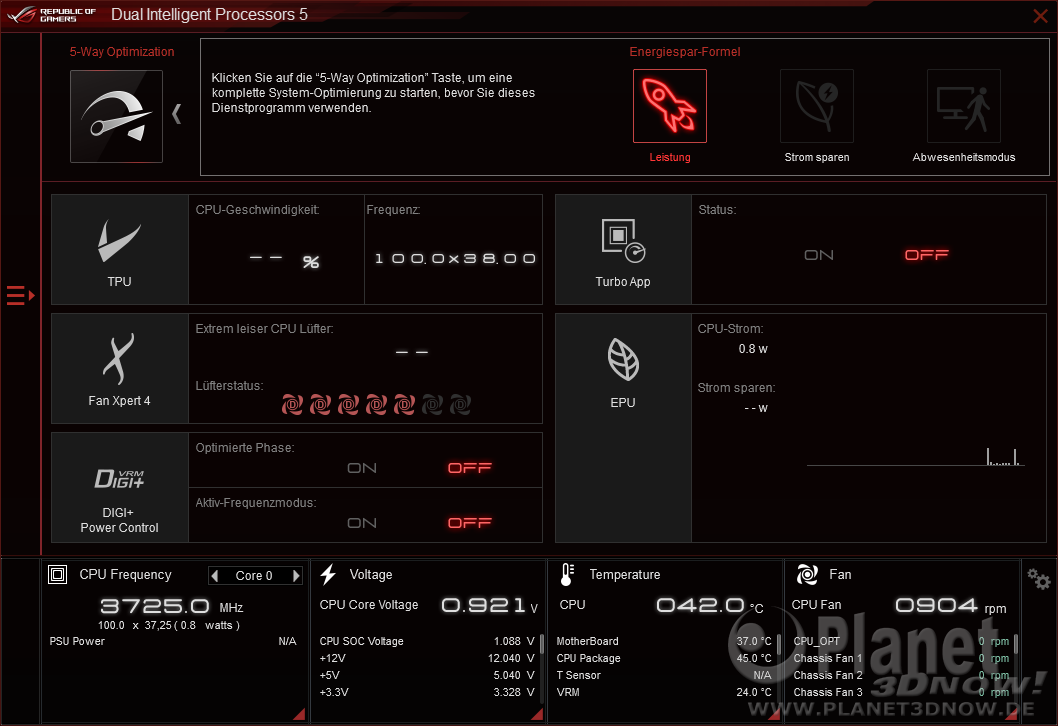Turn Optimierte Phase OFF

[x=470, y=468]
